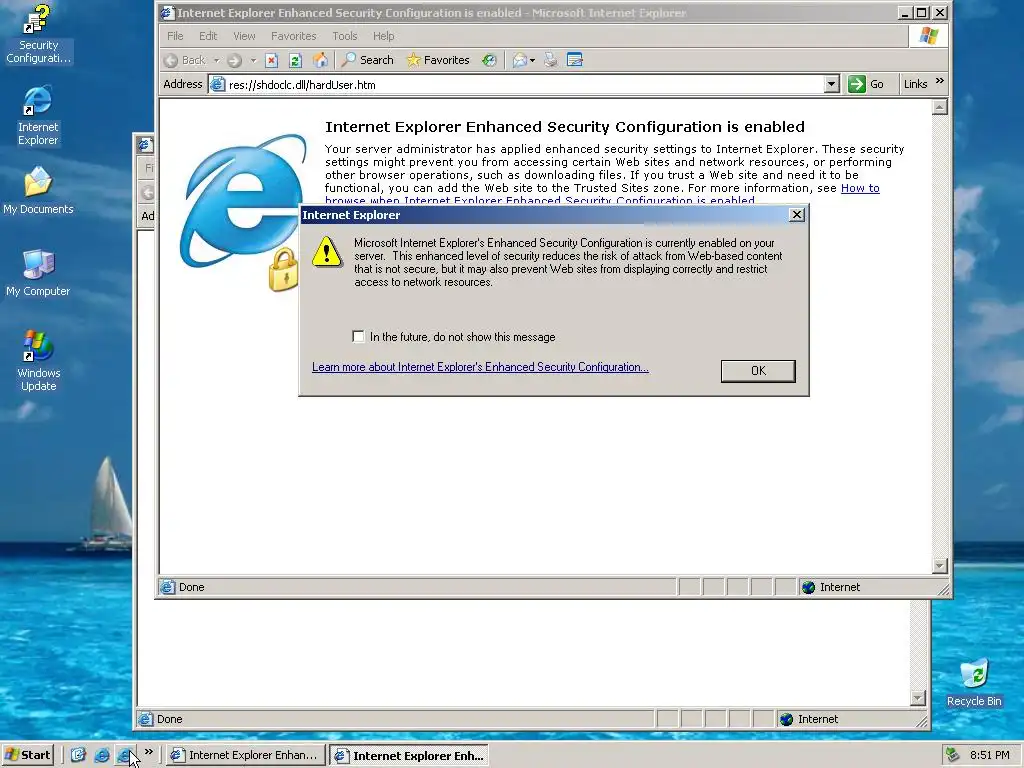Screen dimensions: 1024x768
Task: Open the Security Configuration desktop shortcut
Action: point(38,34)
